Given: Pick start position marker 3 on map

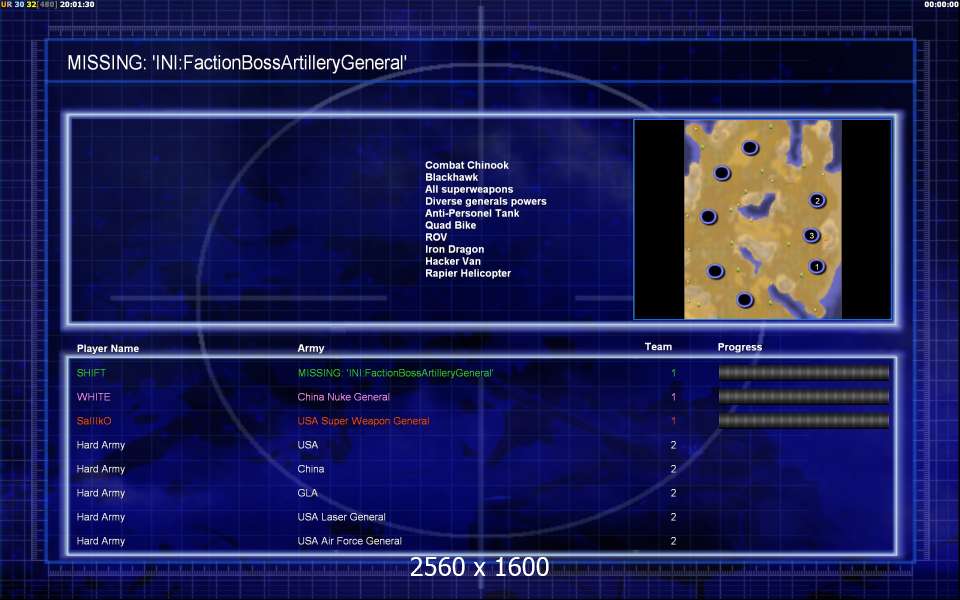Looking at the screenshot, I should 811,236.
